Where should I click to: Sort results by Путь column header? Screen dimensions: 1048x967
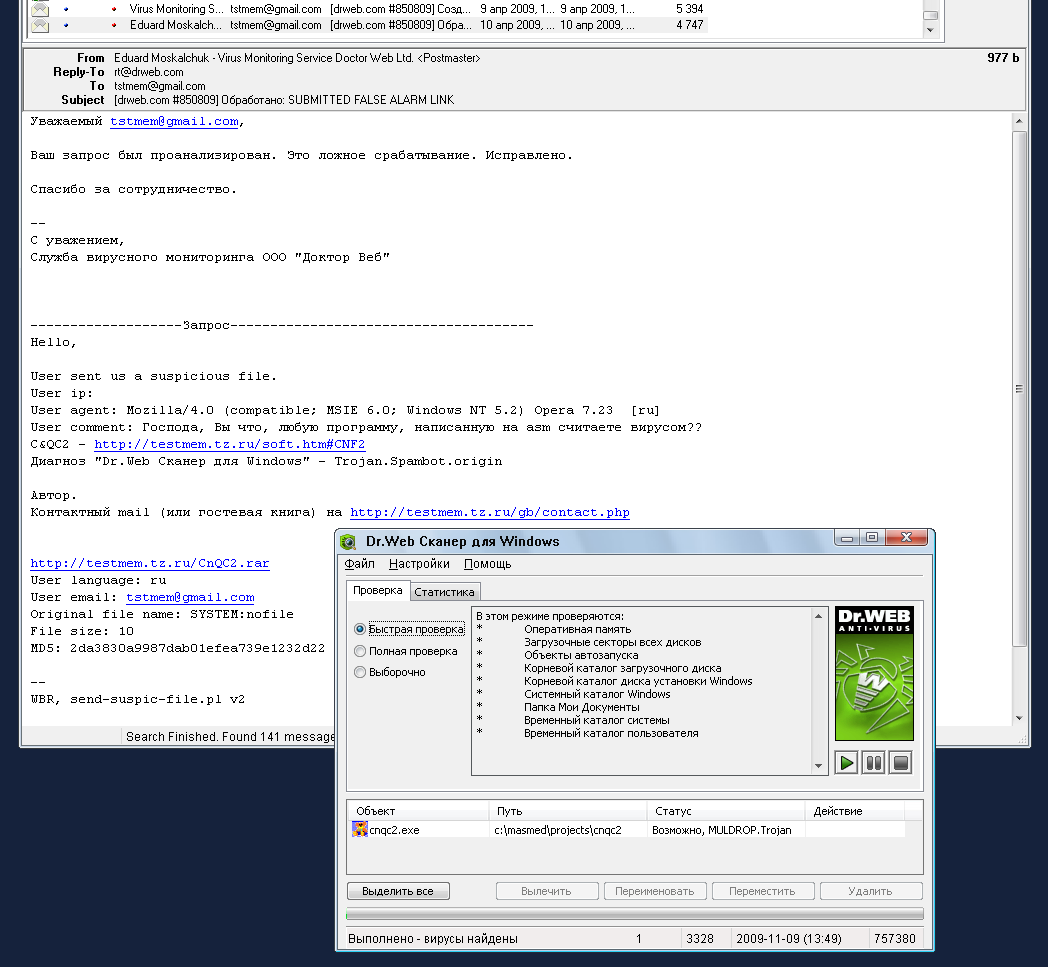(568, 811)
